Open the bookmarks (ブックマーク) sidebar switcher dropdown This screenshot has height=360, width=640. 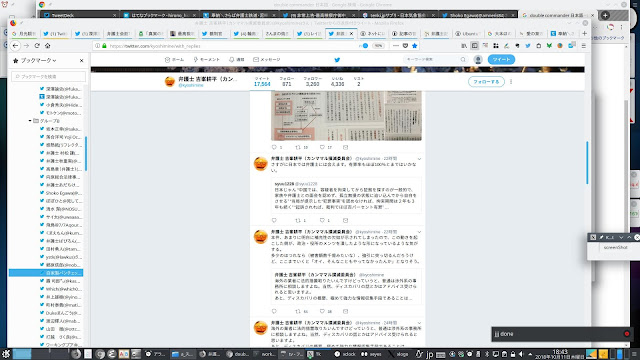tap(35, 60)
